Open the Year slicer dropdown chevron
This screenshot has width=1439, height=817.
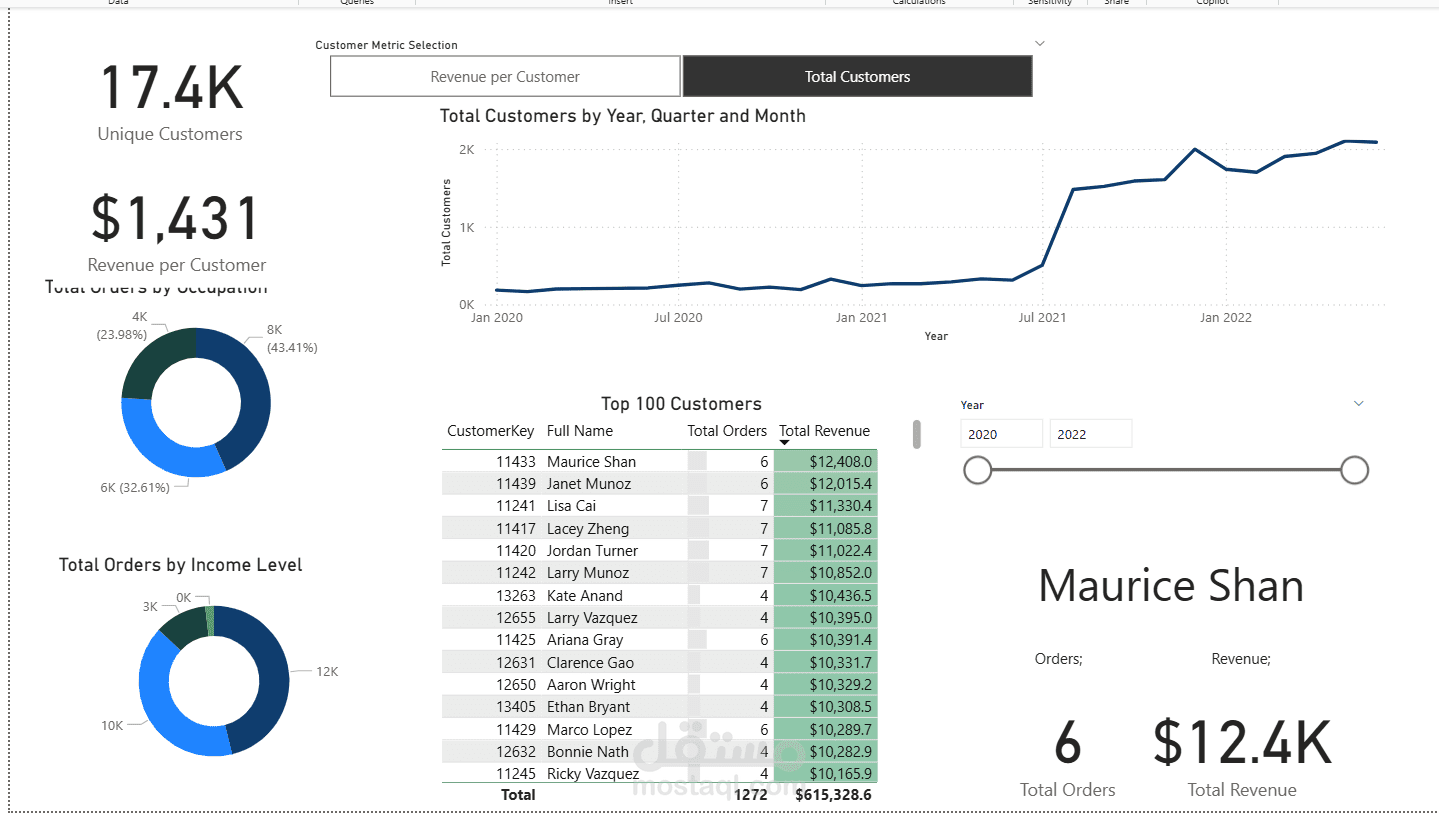tap(1359, 404)
